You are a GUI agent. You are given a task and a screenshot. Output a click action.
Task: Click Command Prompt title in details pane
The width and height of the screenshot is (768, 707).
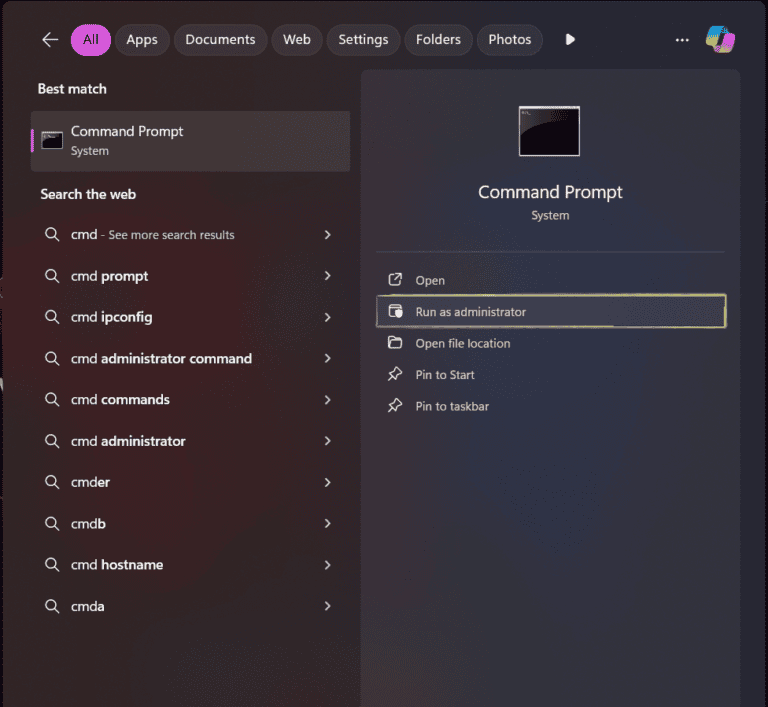tap(550, 192)
